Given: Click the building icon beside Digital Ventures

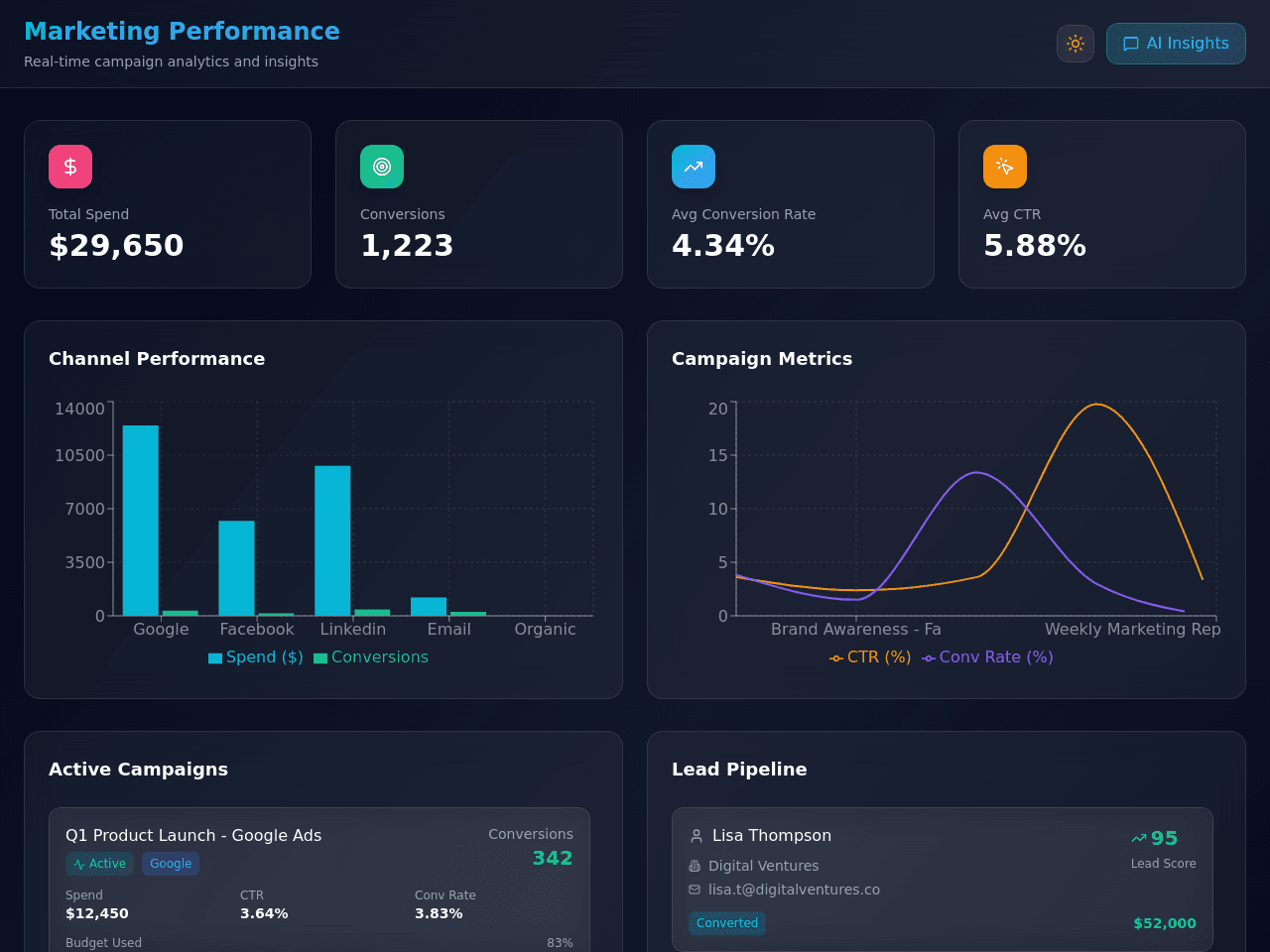Looking at the screenshot, I should pos(695,866).
